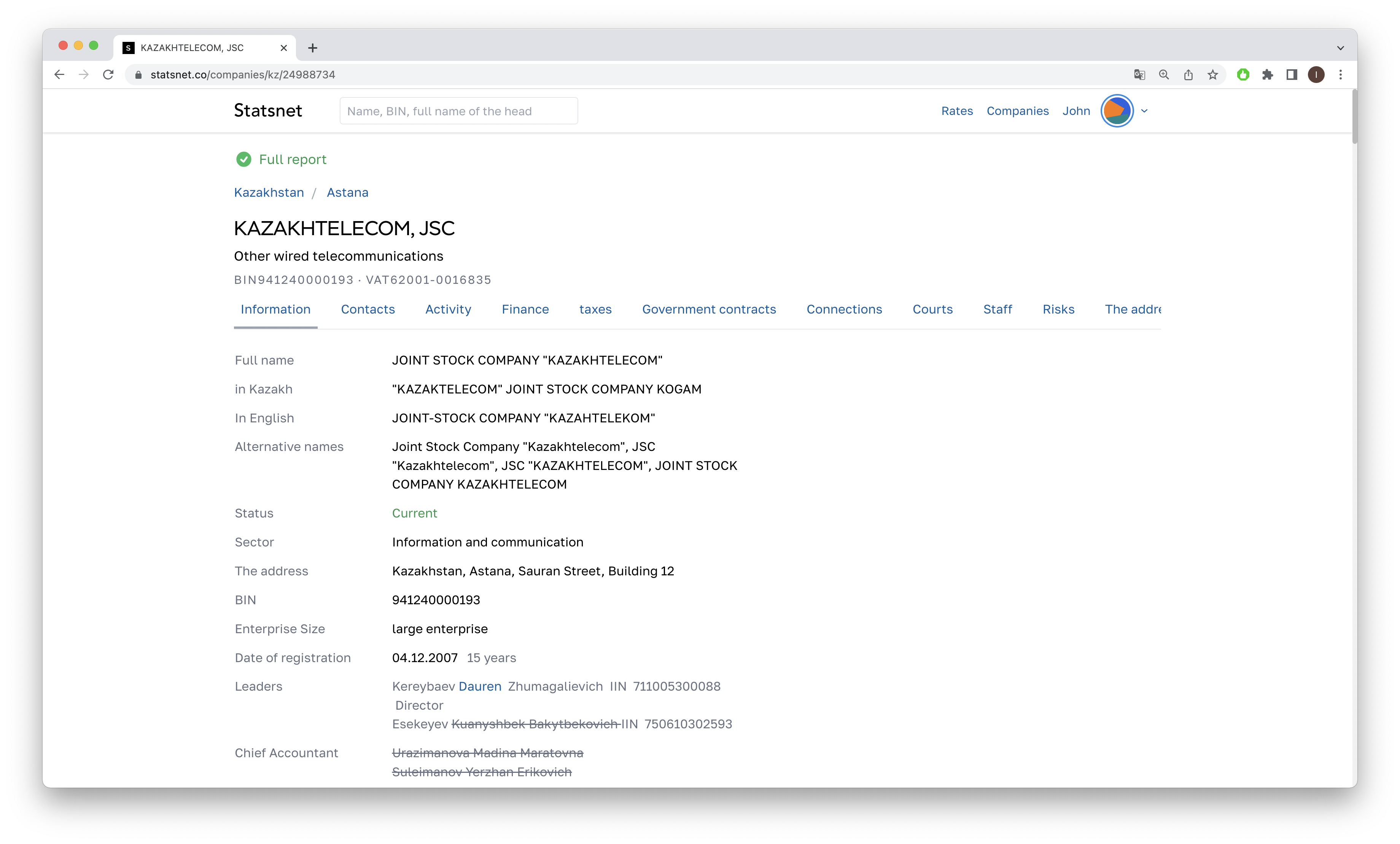Reload the page with the refresh icon

pos(108,75)
